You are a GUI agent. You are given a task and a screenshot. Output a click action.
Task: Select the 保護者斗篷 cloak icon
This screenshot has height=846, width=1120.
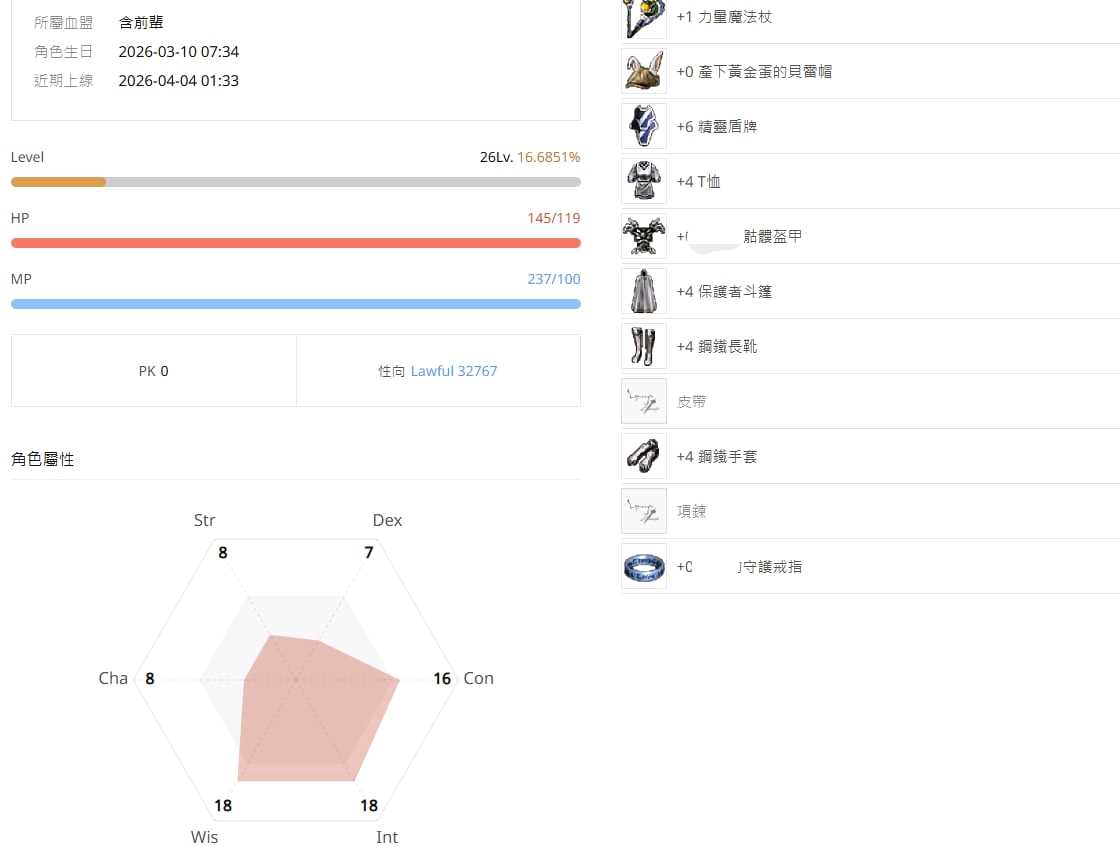pos(644,292)
